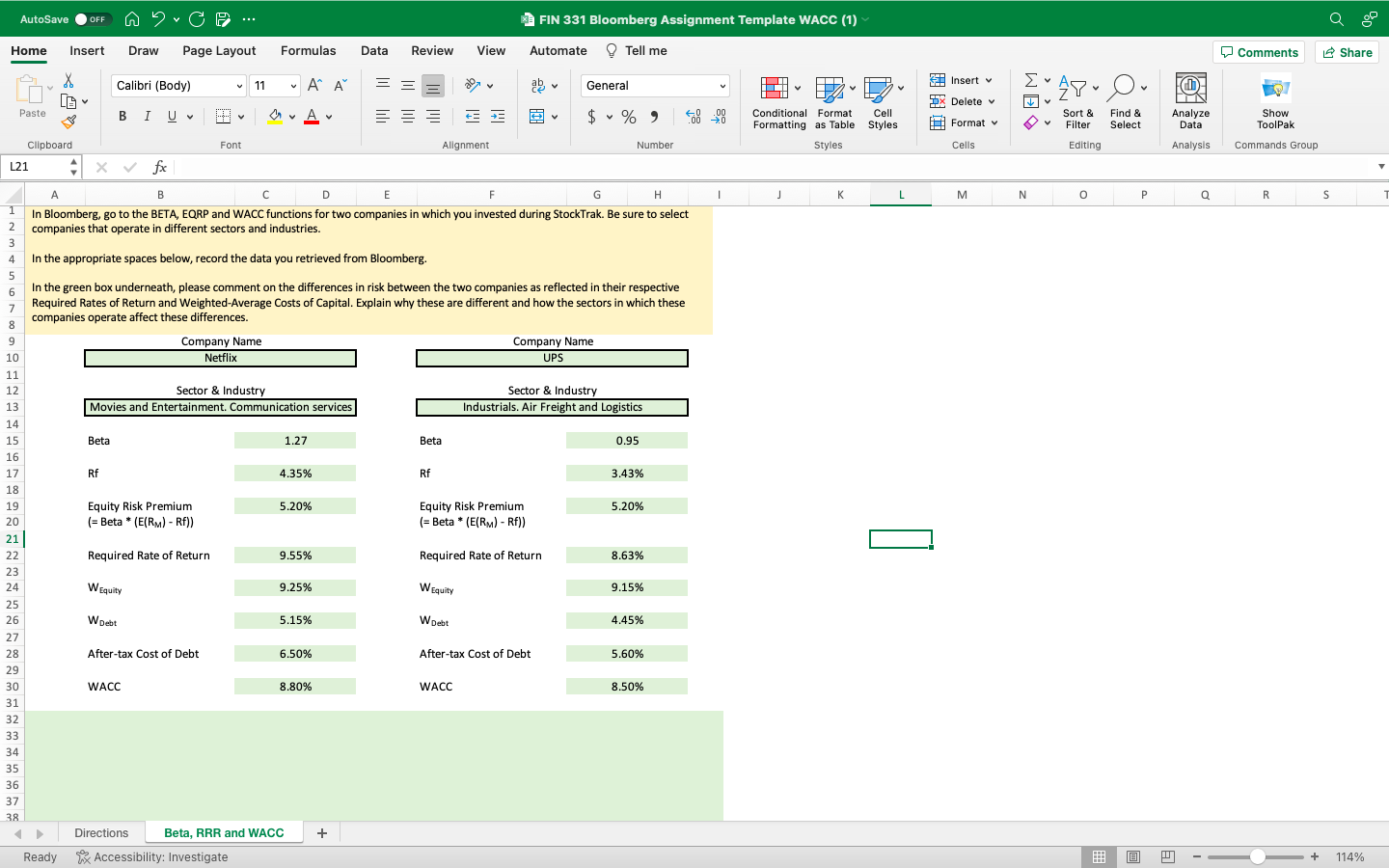This screenshot has height=868, width=1389.
Task: Open the Borders dropdown arrow
Action: coord(240,117)
